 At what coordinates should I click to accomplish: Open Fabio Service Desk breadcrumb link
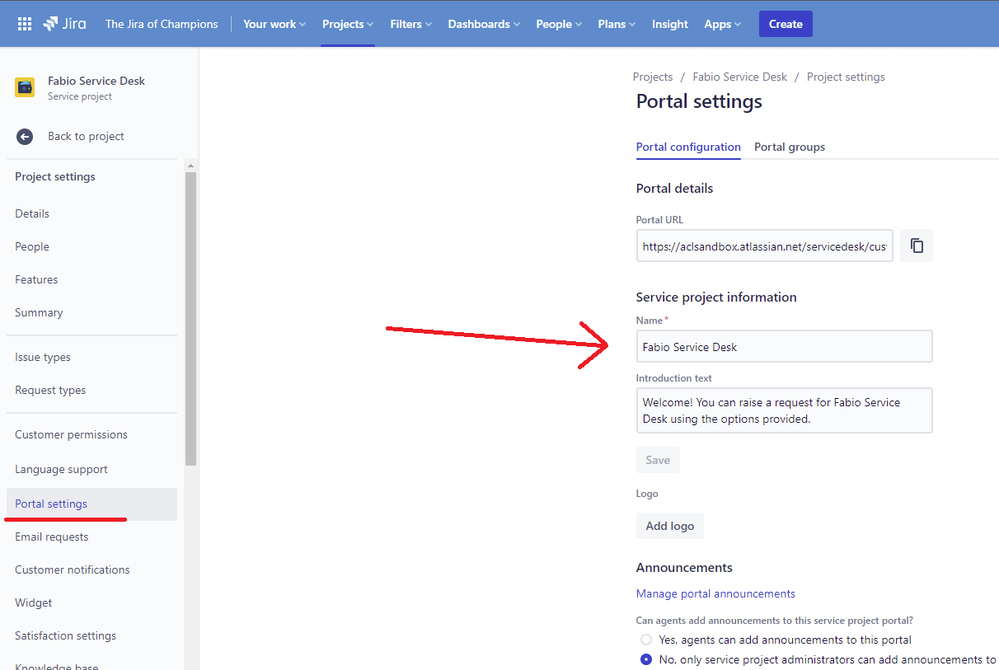740,77
